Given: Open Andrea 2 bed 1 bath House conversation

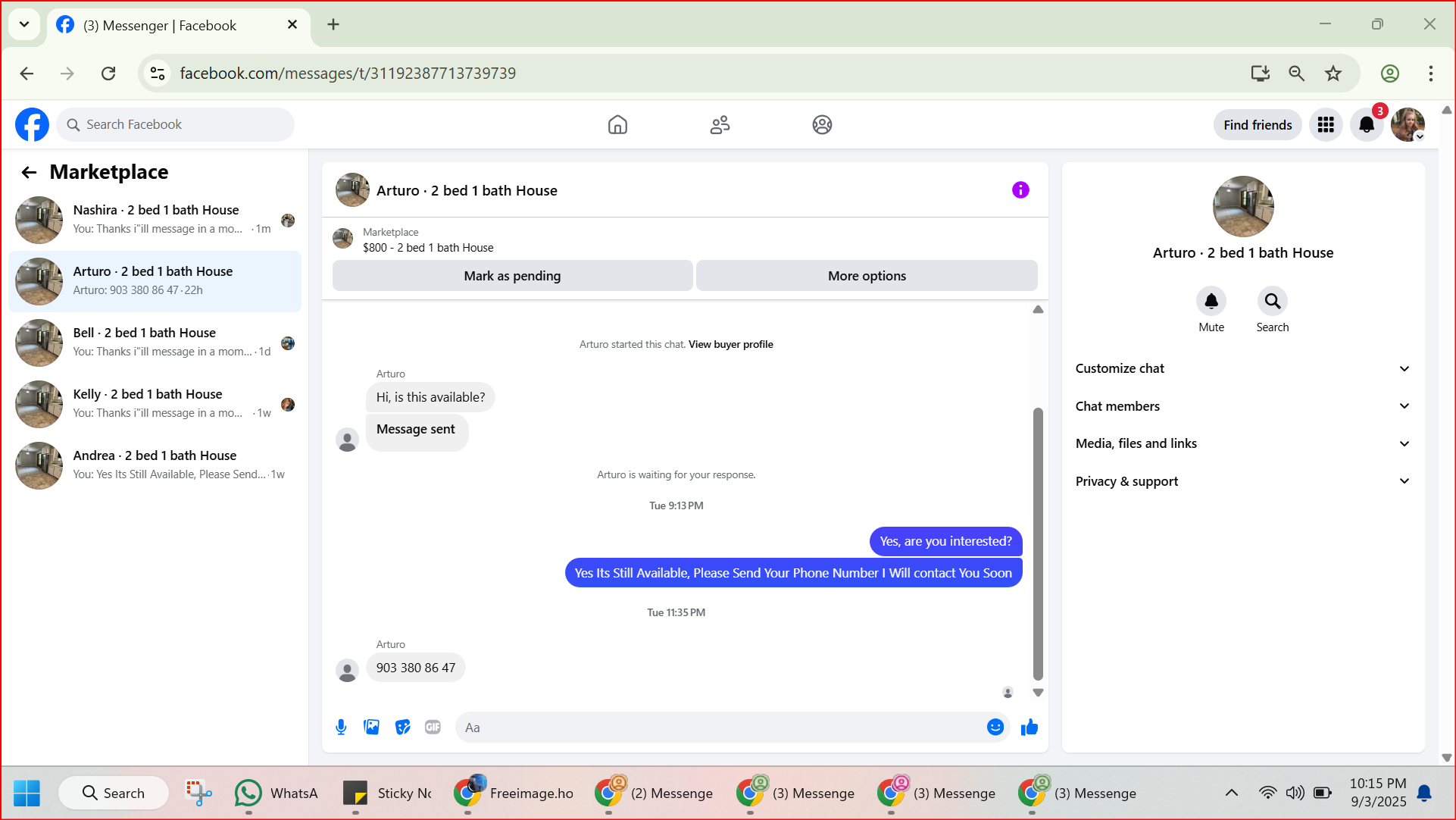Looking at the screenshot, I should click(155, 465).
